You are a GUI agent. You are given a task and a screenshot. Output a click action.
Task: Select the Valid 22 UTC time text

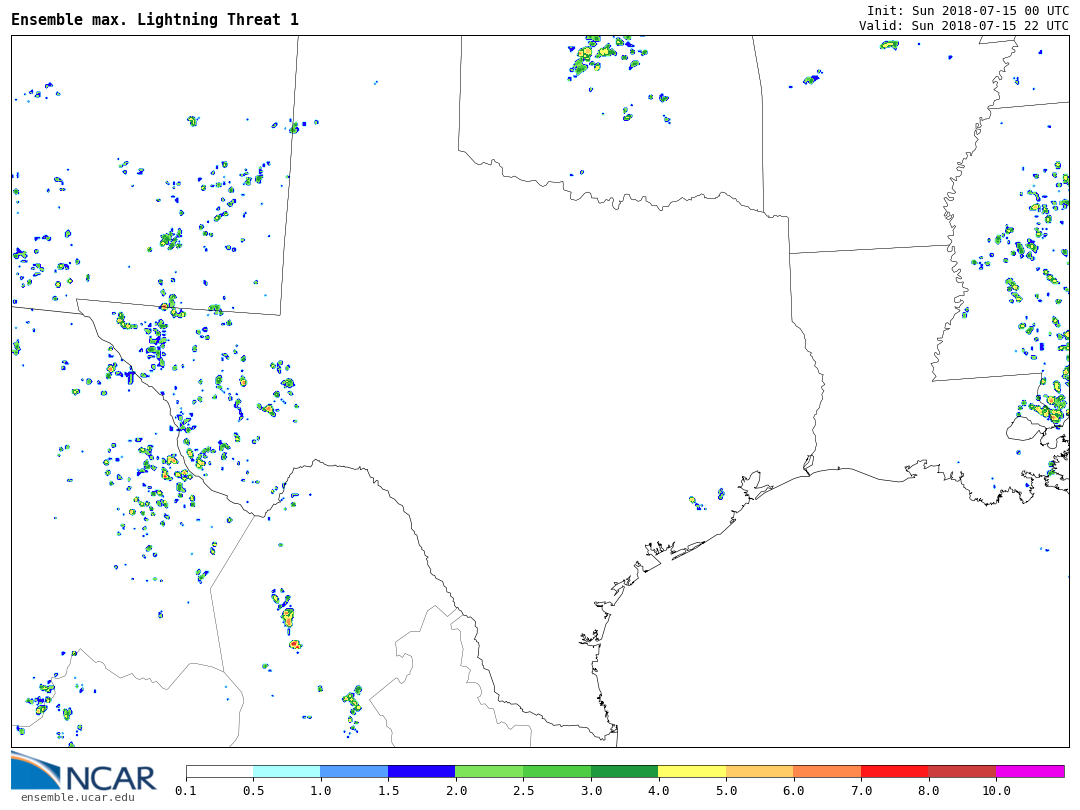(x=963, y=25)
